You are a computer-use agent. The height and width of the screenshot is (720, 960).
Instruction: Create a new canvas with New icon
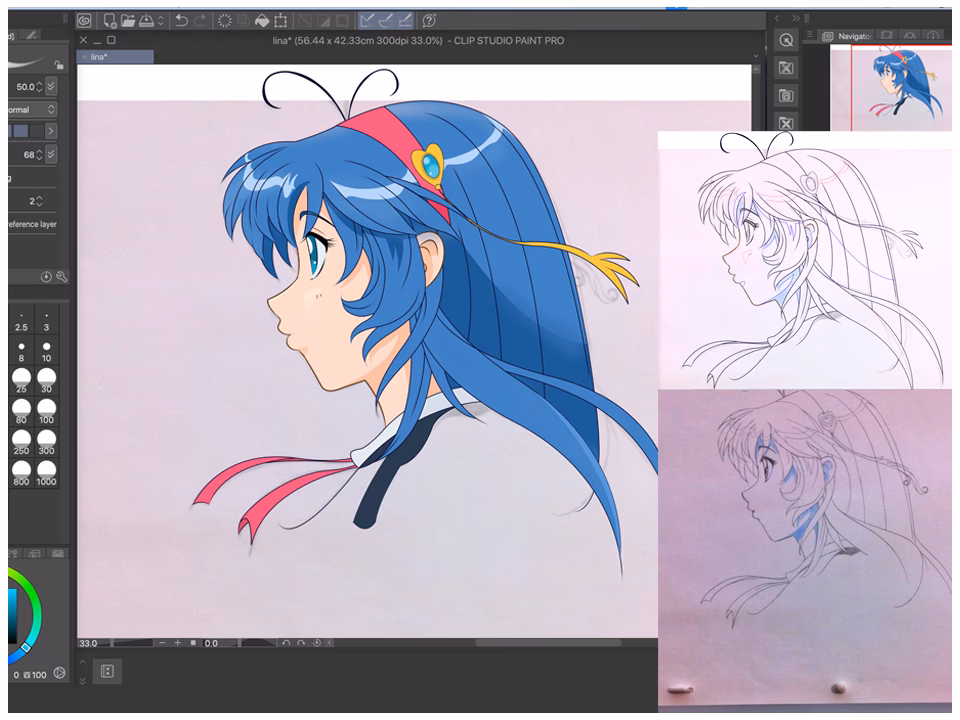coord(110,20)
